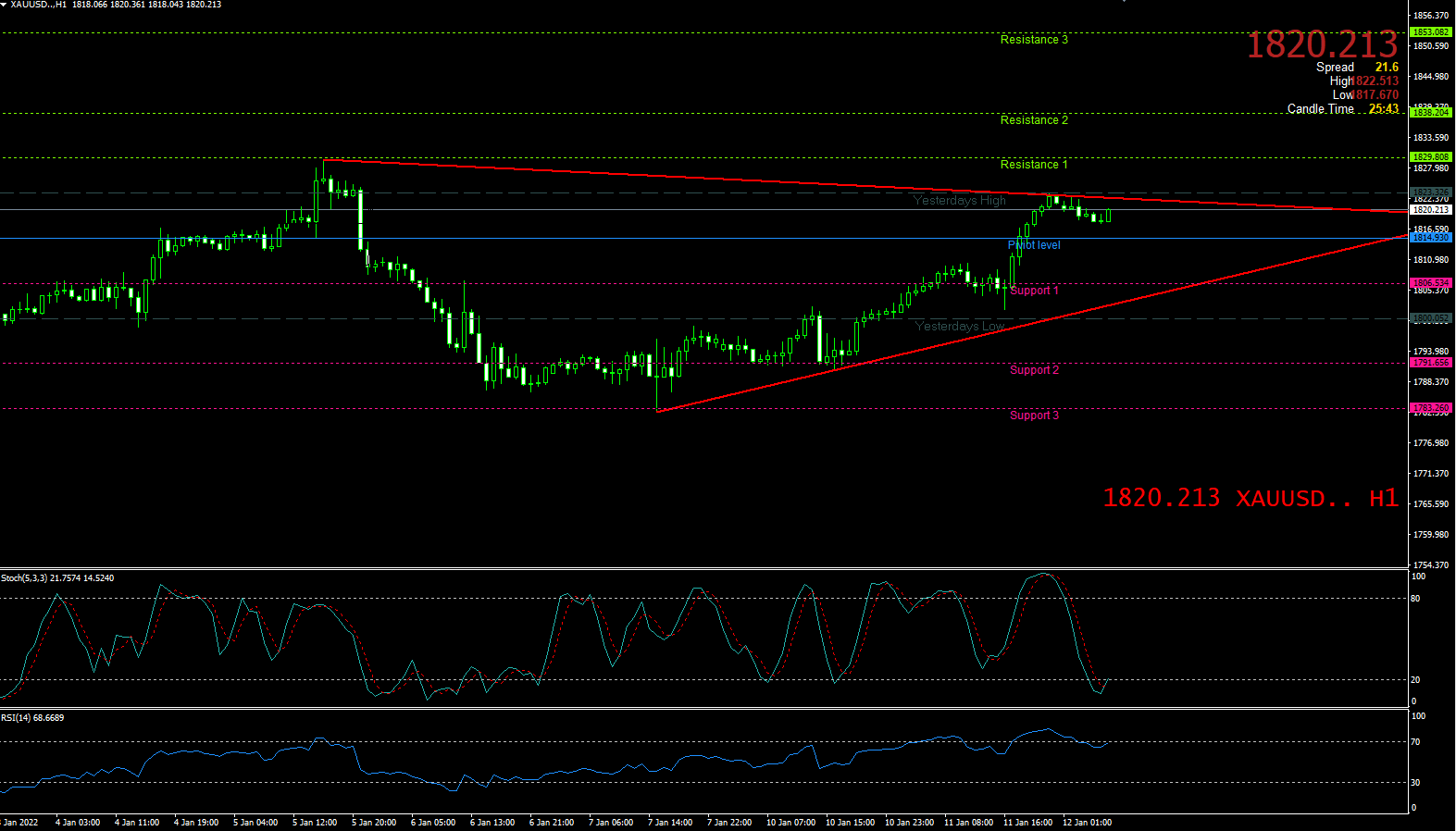
Task: Click the 7 Jan 14:00 time axis marker
Action: (x=670, y=823)
